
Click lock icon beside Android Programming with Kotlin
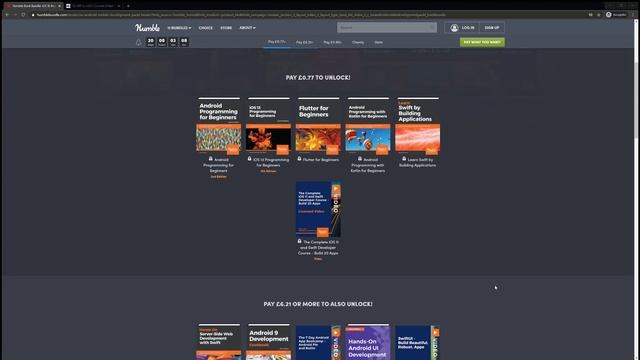pos(360,159)
